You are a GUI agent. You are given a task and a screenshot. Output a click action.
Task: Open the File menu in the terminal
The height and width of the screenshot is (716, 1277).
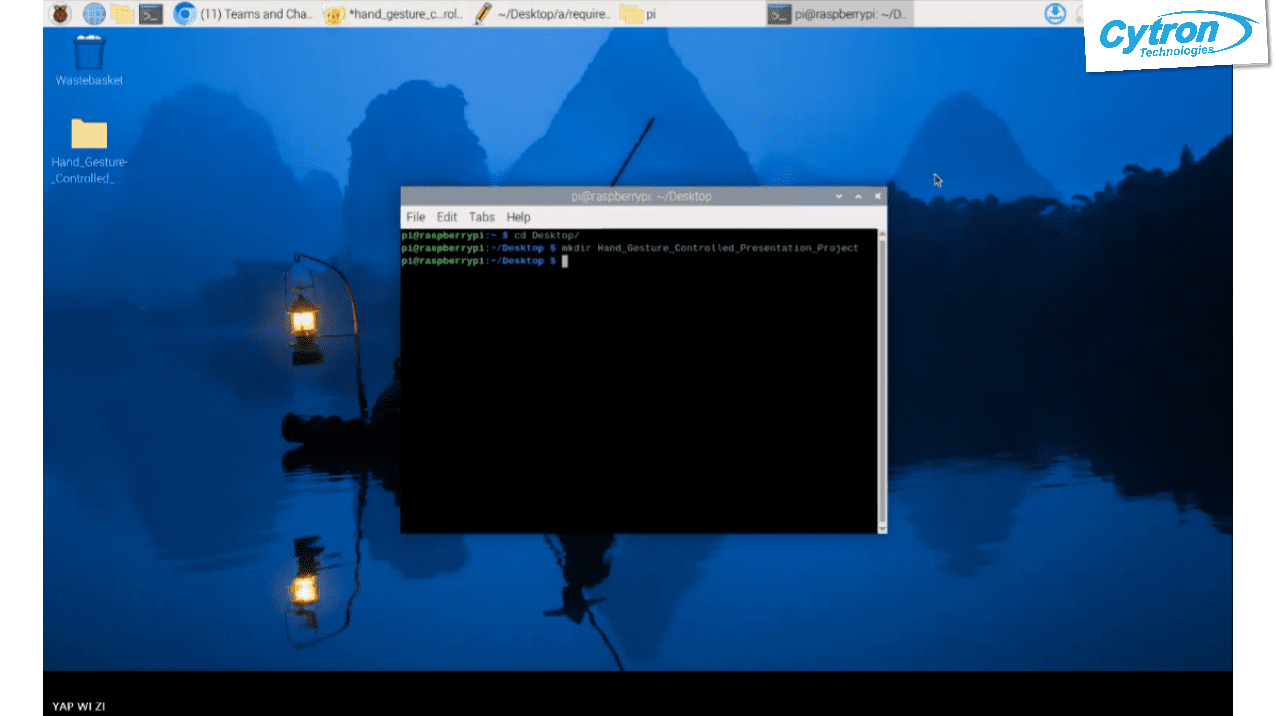point(415,216)
